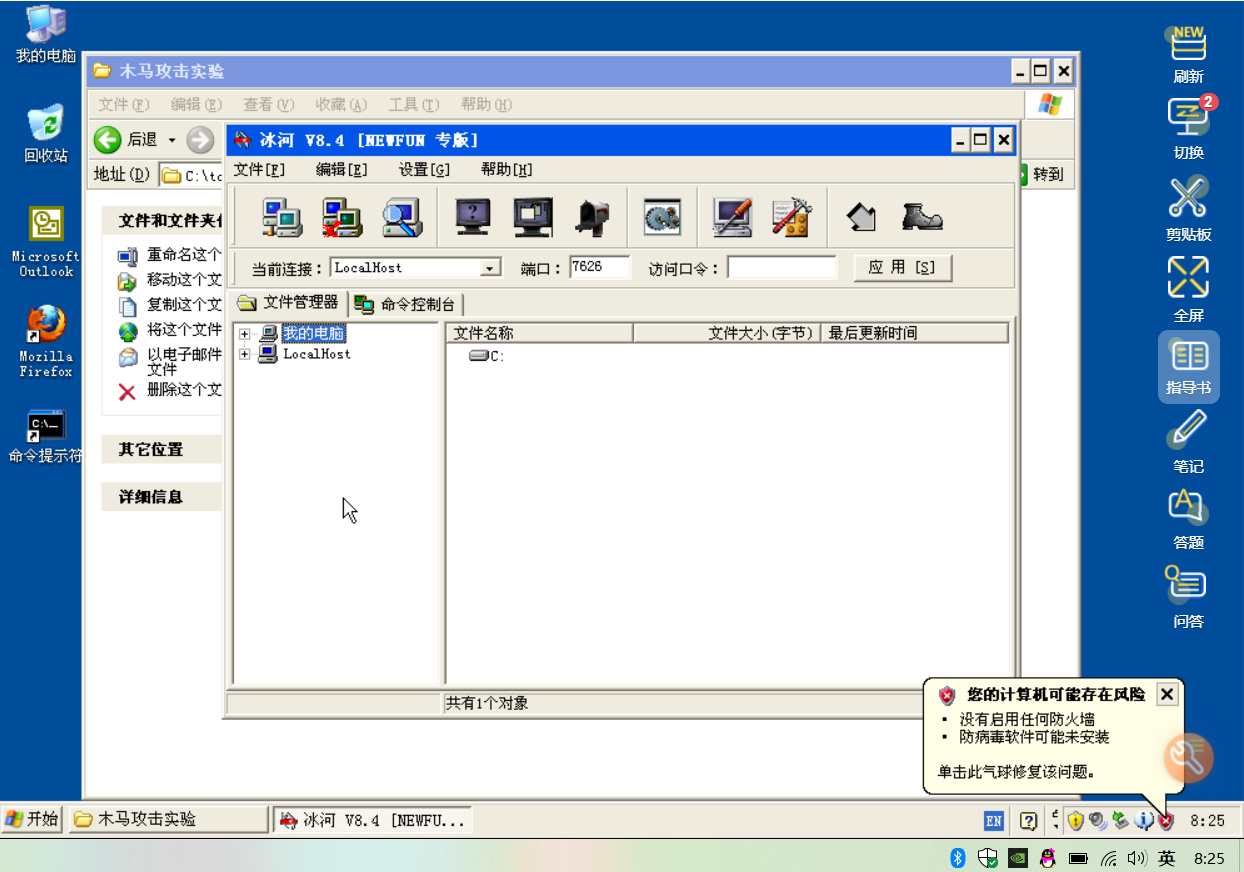This screenshot has width=1244, height=872.
Task: Close the security risk balloon notification
Action: 1167,694
